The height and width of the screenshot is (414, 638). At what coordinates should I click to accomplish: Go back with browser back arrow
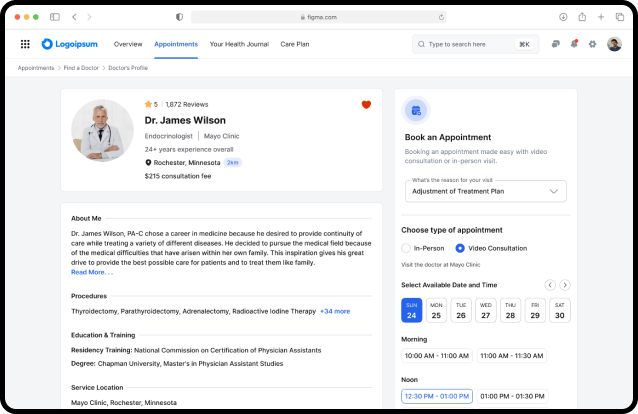point(74,17)
